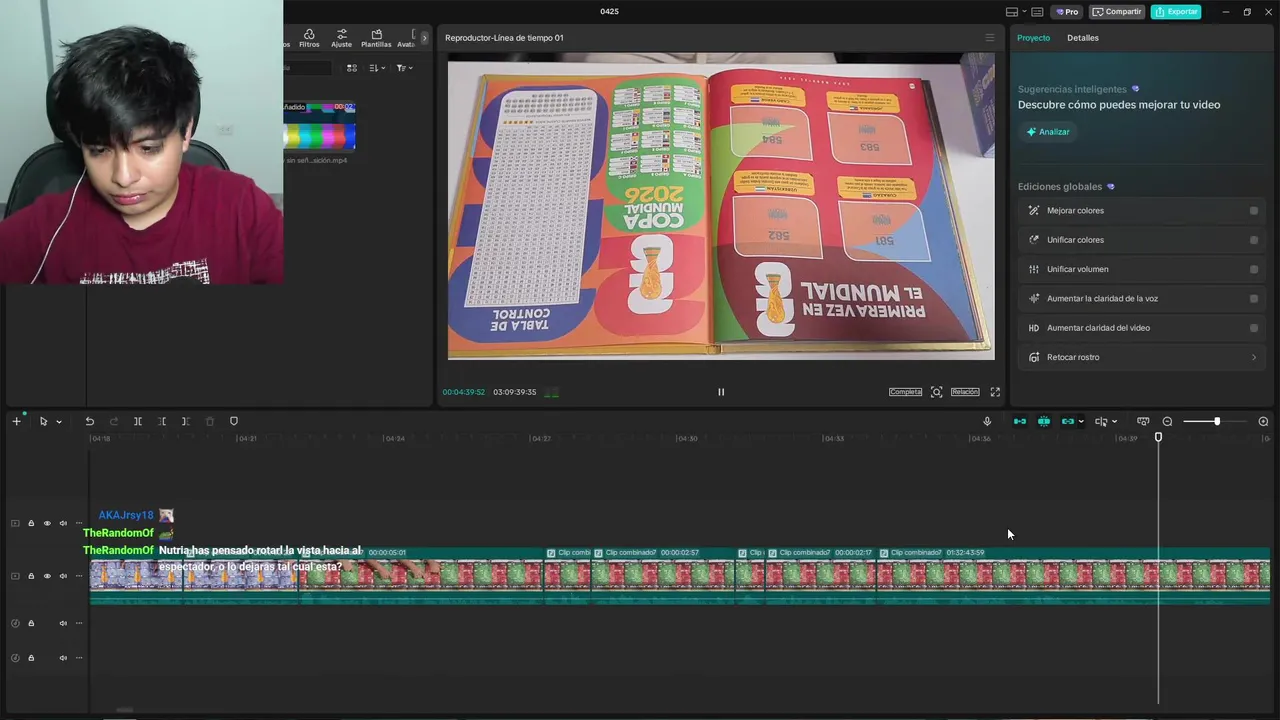Open the player hamburger menu
Screen dimensions: 1280x720
click(990, 38)
